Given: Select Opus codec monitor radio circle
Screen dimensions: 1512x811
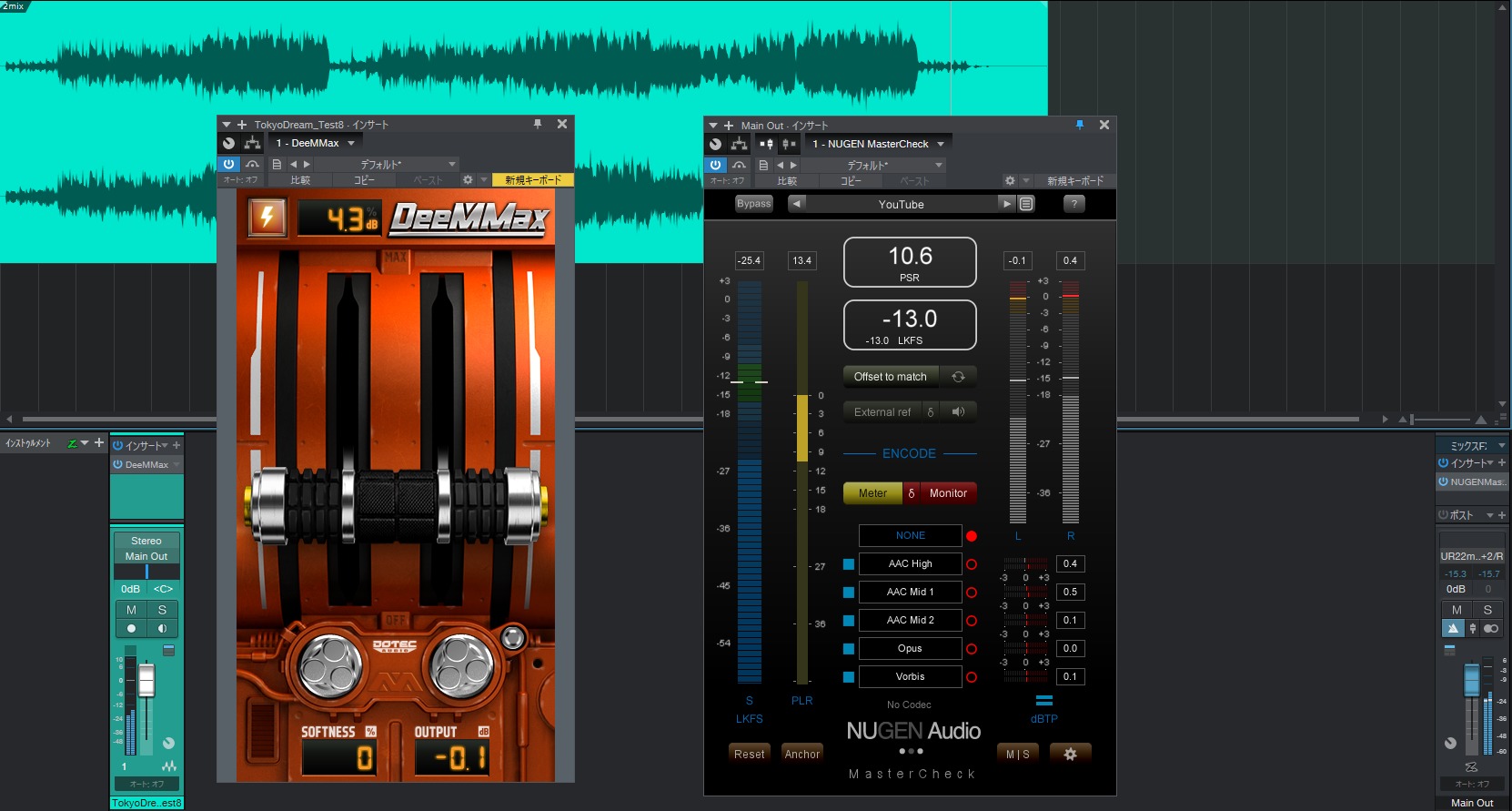Looking at the screenshot, I should (x=972, y=649).
